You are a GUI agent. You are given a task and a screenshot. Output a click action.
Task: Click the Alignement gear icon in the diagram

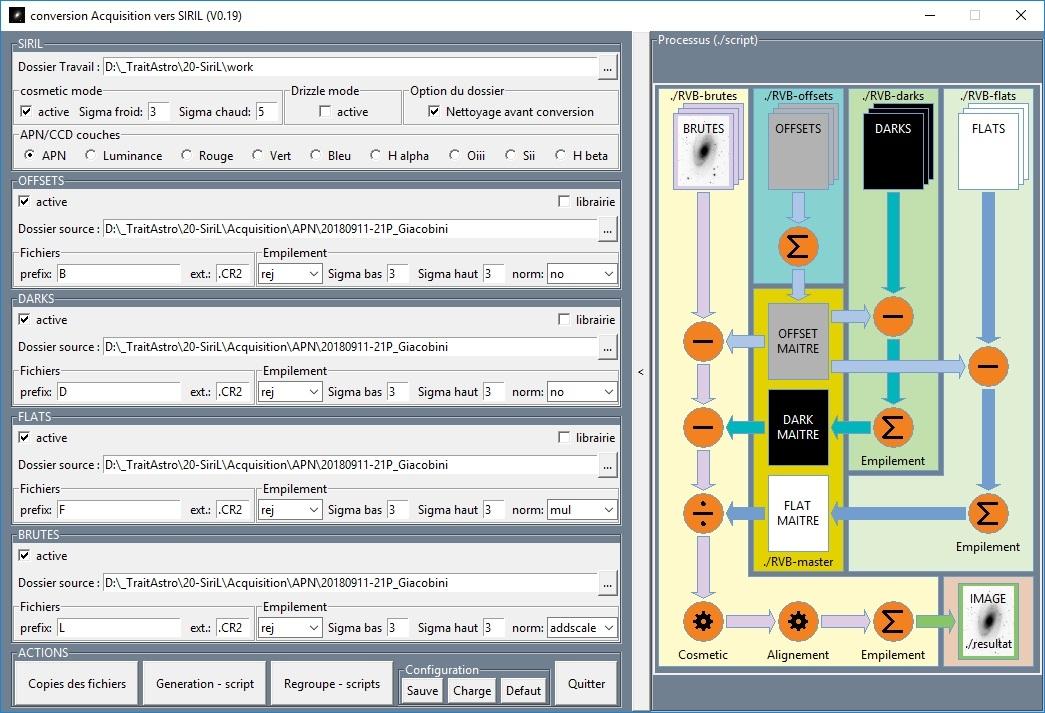click(x=798, y=621)
